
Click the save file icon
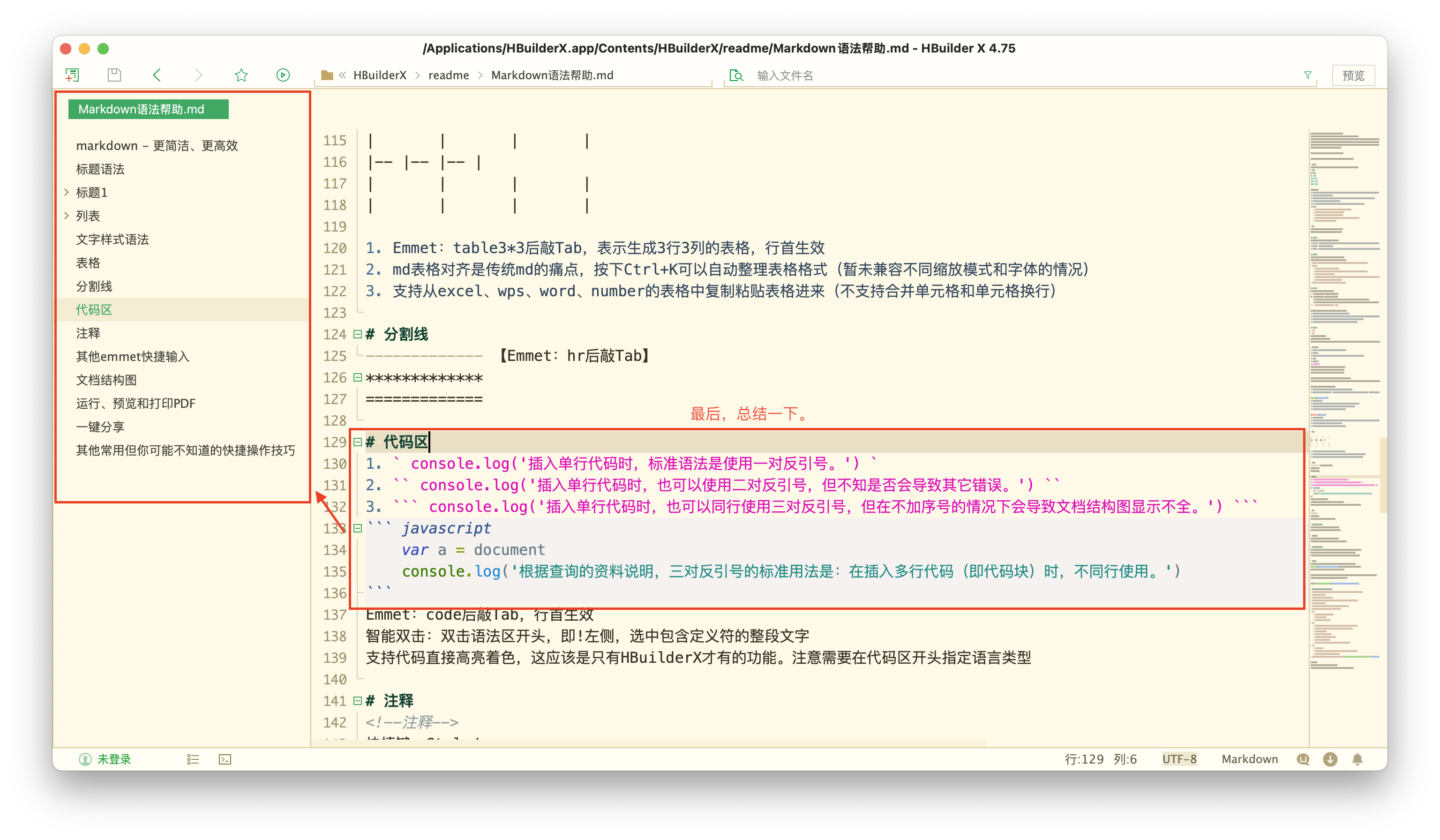114,75
